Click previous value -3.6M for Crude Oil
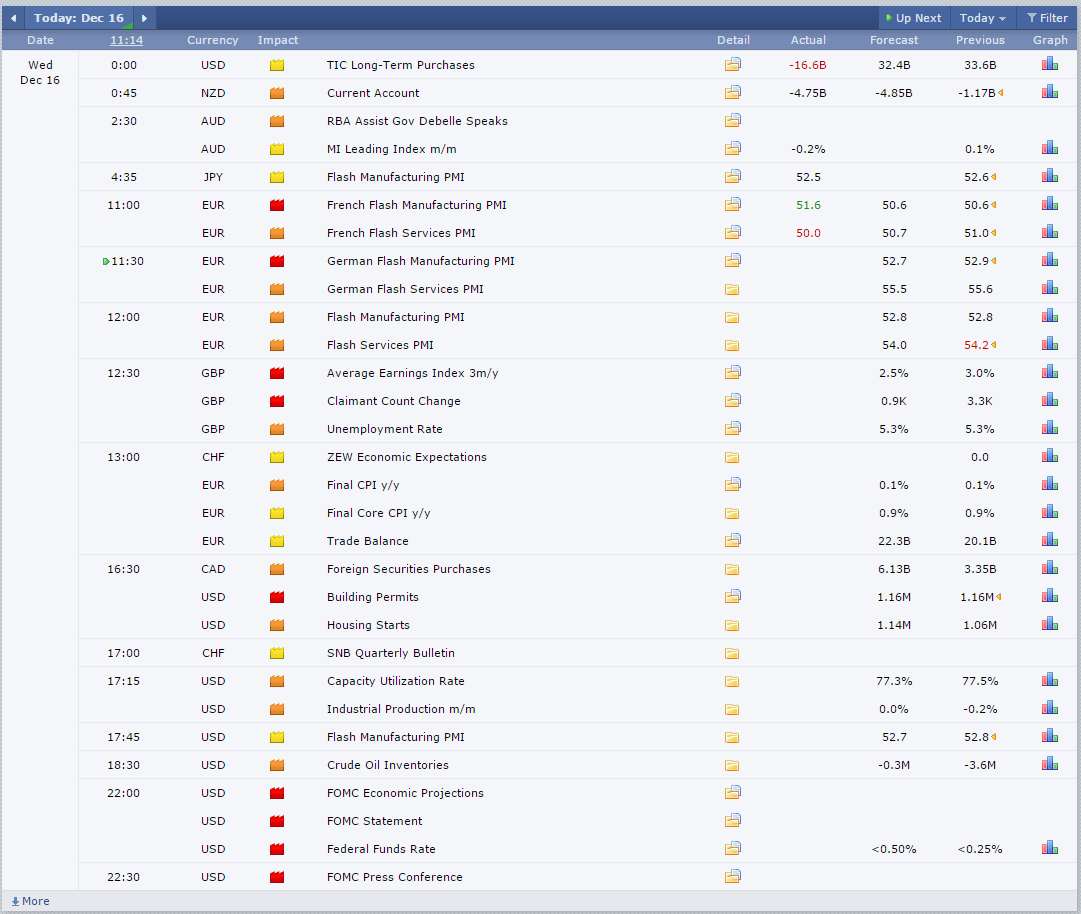Screen dimensions: 1081x914 (x=980, y=765)
